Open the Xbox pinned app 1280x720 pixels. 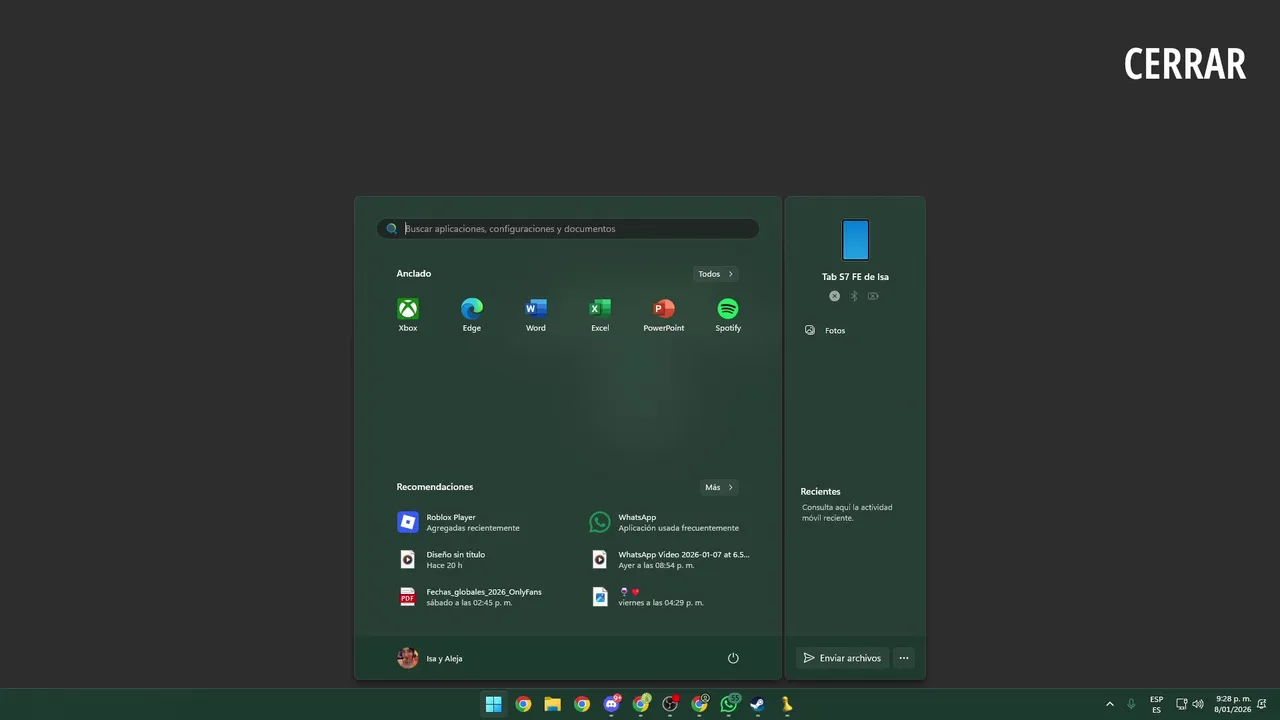(408, 314)
